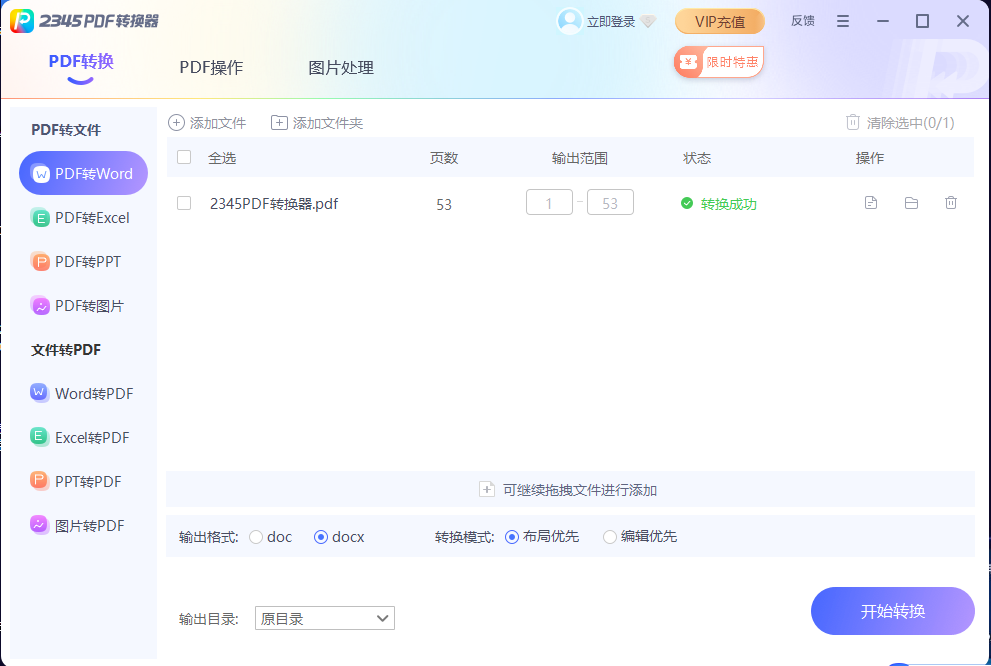Click the PPT转PDF orange P icon

tap(39, 481)
